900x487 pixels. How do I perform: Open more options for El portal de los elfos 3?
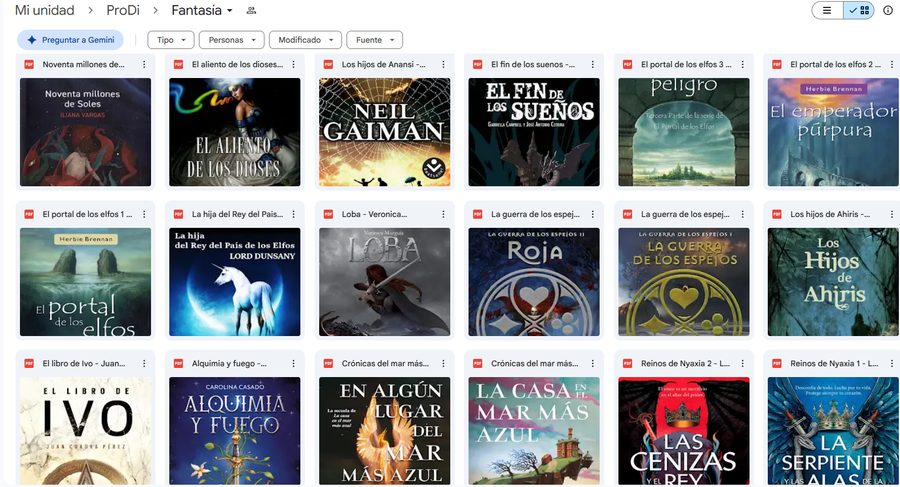[x=742, y=65]
